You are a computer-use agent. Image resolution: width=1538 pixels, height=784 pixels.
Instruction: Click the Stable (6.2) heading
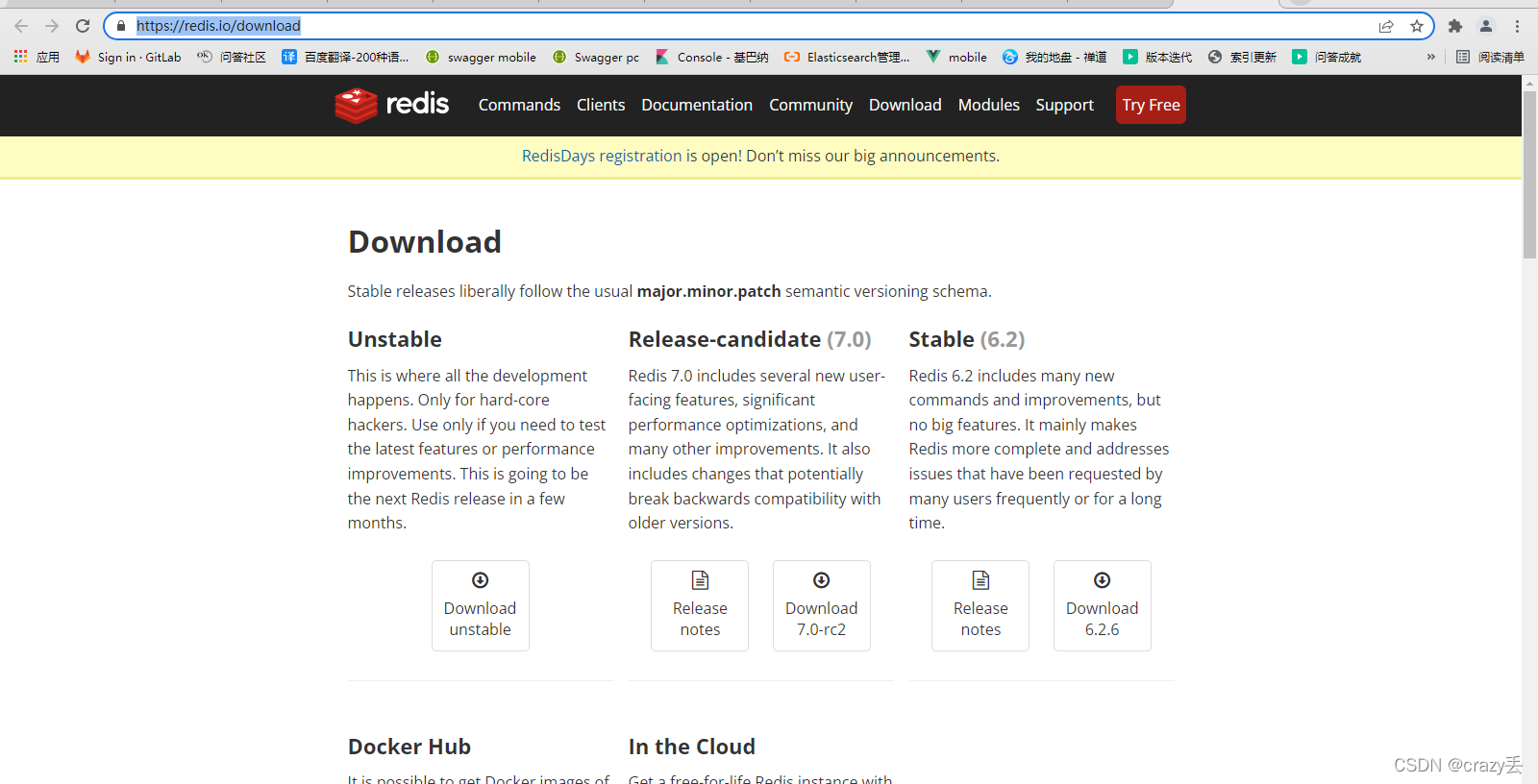pos(967,339)
